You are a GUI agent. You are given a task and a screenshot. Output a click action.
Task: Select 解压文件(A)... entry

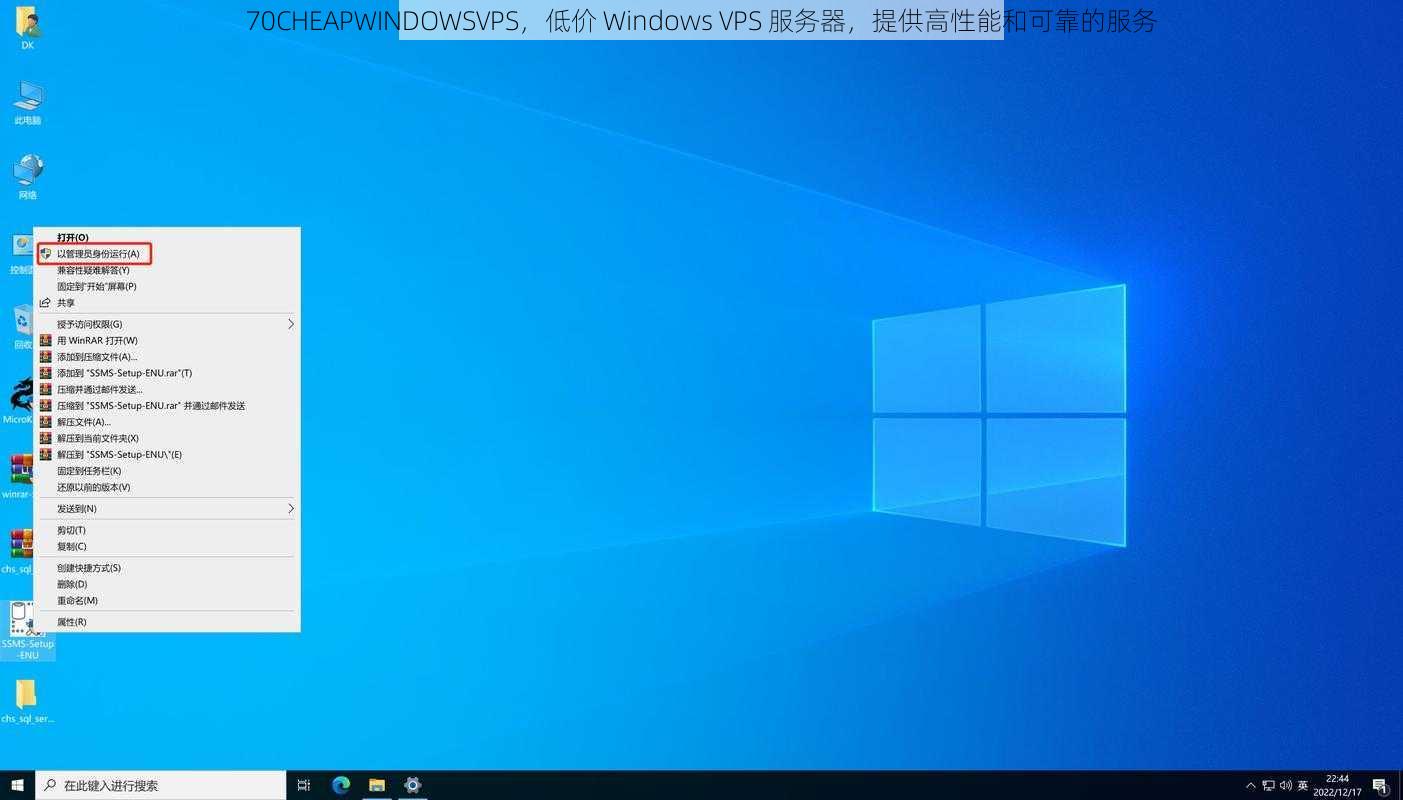[x=167, y=422]
